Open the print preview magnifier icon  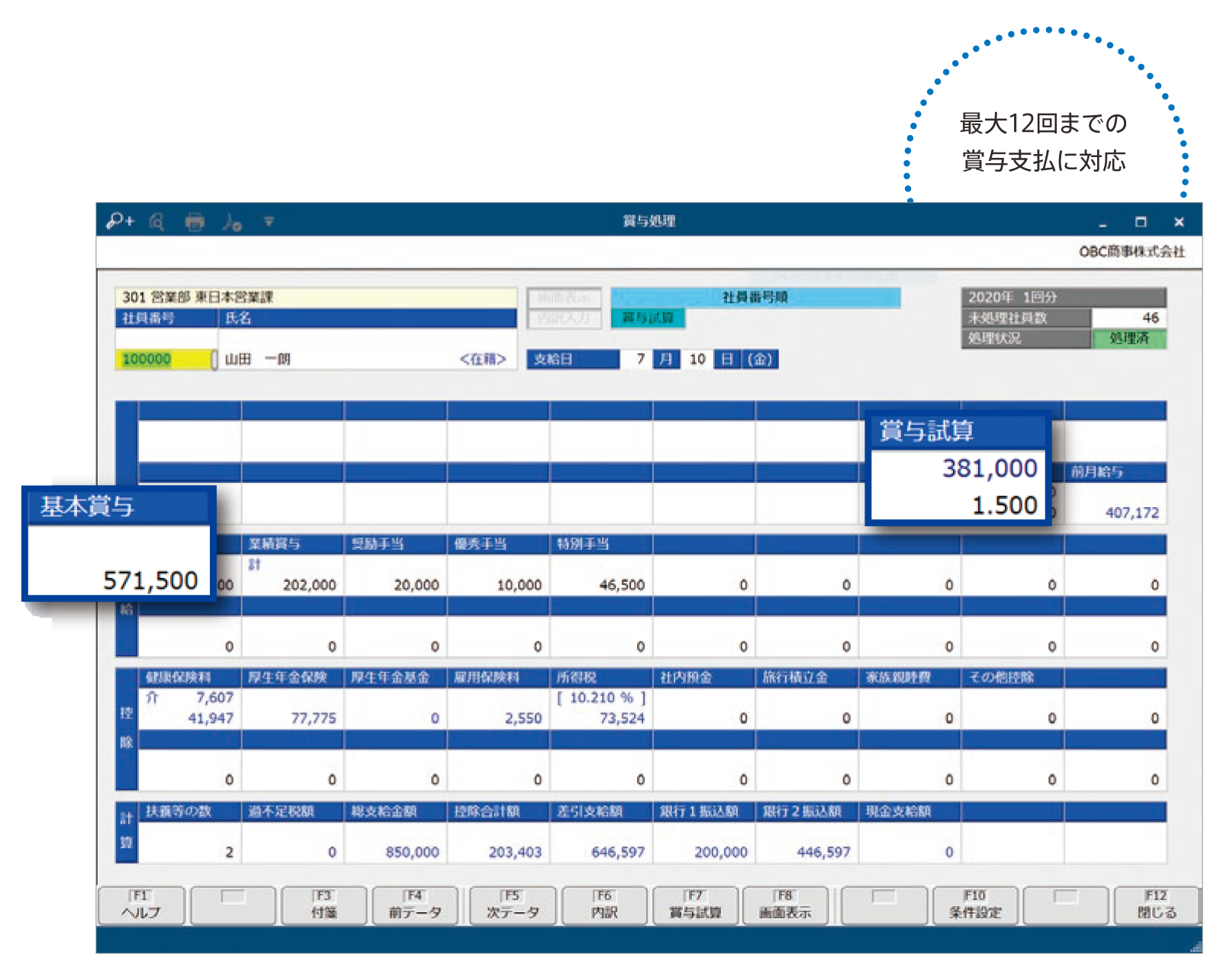(157, 222)
